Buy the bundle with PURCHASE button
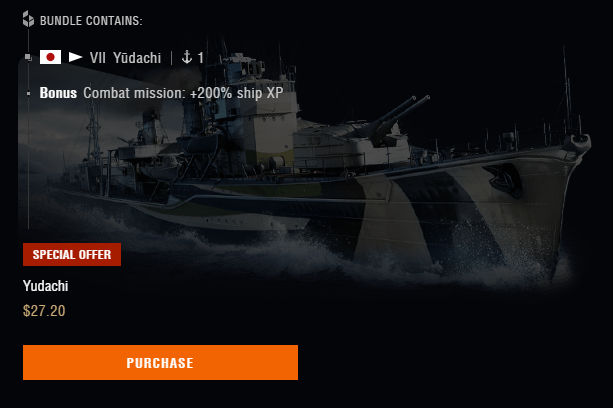 160,362
